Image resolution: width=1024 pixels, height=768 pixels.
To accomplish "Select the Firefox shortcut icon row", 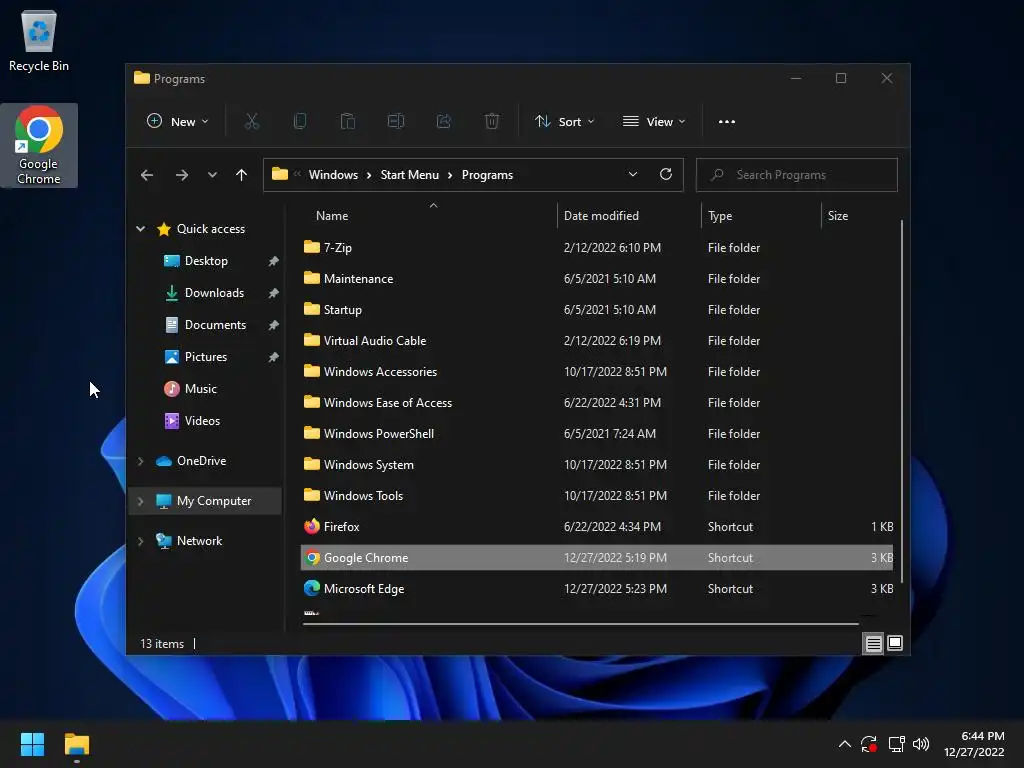I will tap(596, 526).
